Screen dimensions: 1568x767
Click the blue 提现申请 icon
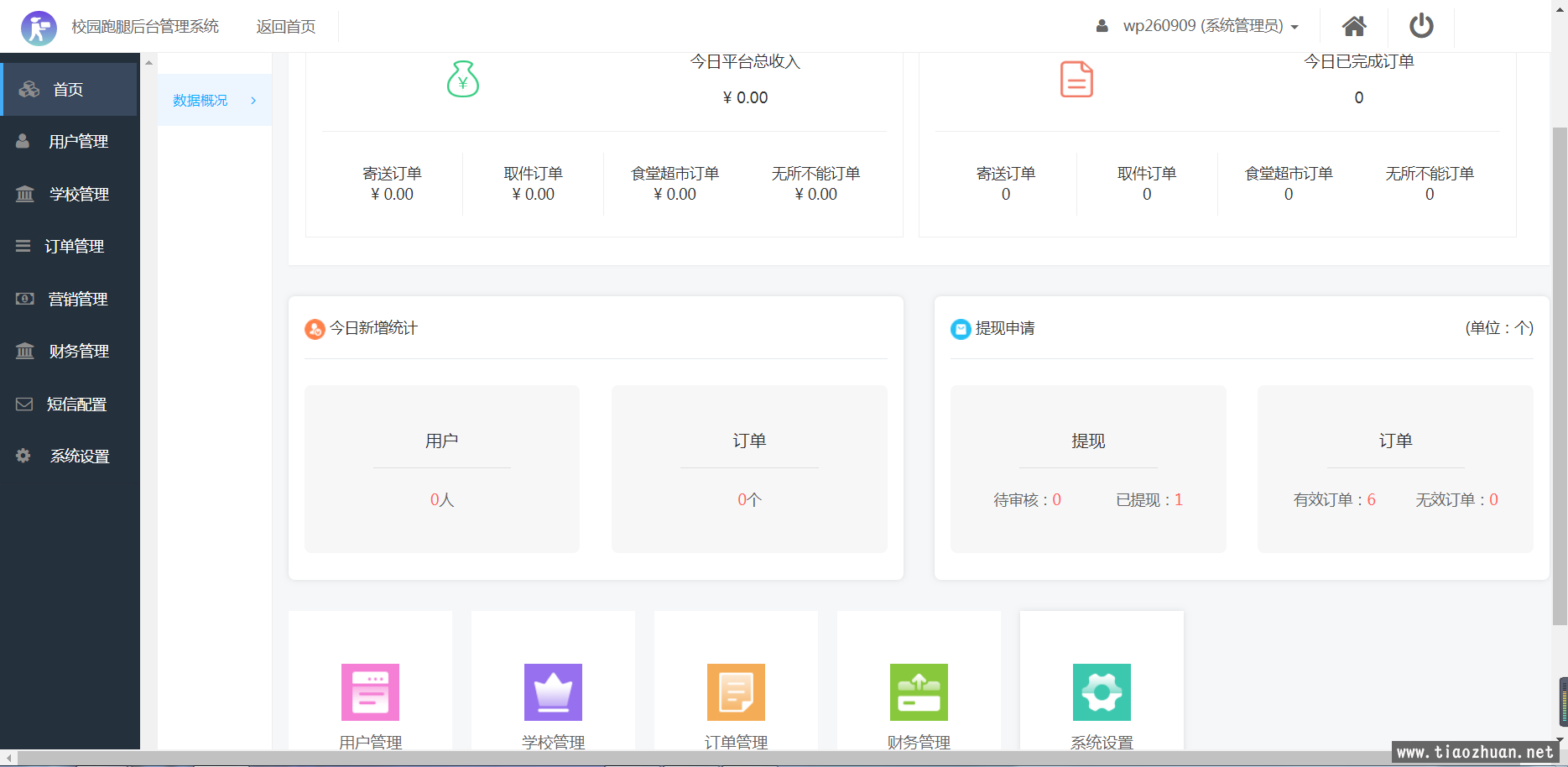click(x=961, y=329)
